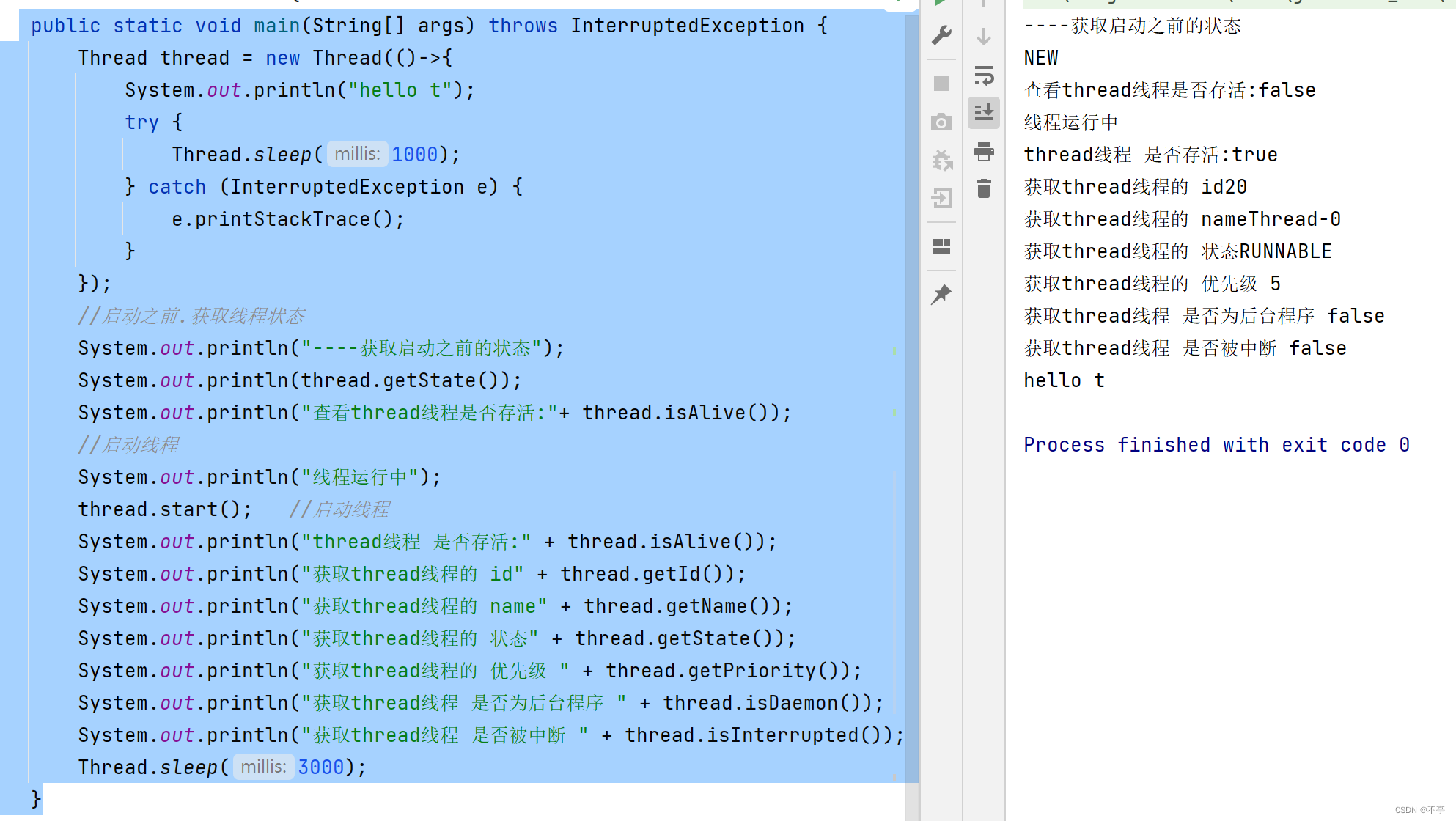The image size is (1456, 821).
Task: Click the wrench icon to modify run configuration
Action: tap(941, 34)
